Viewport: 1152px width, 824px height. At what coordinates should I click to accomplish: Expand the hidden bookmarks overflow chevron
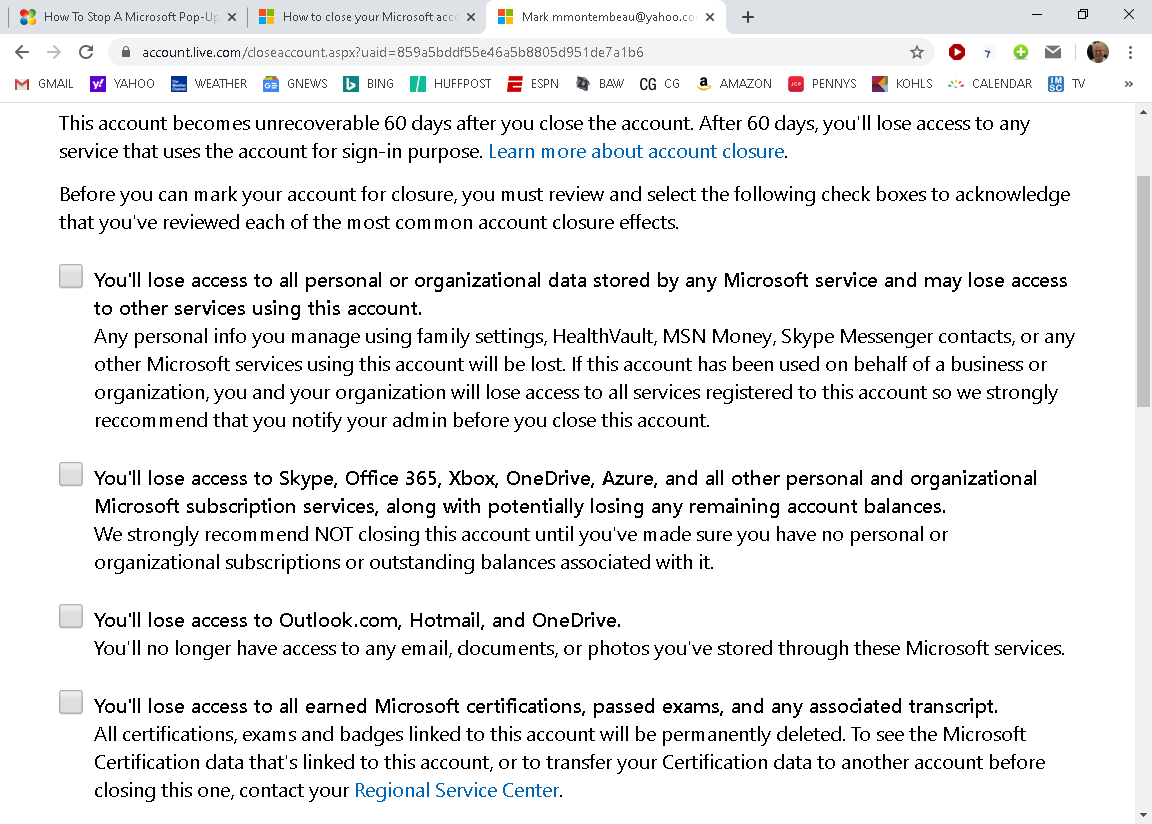pos(1128,84)
